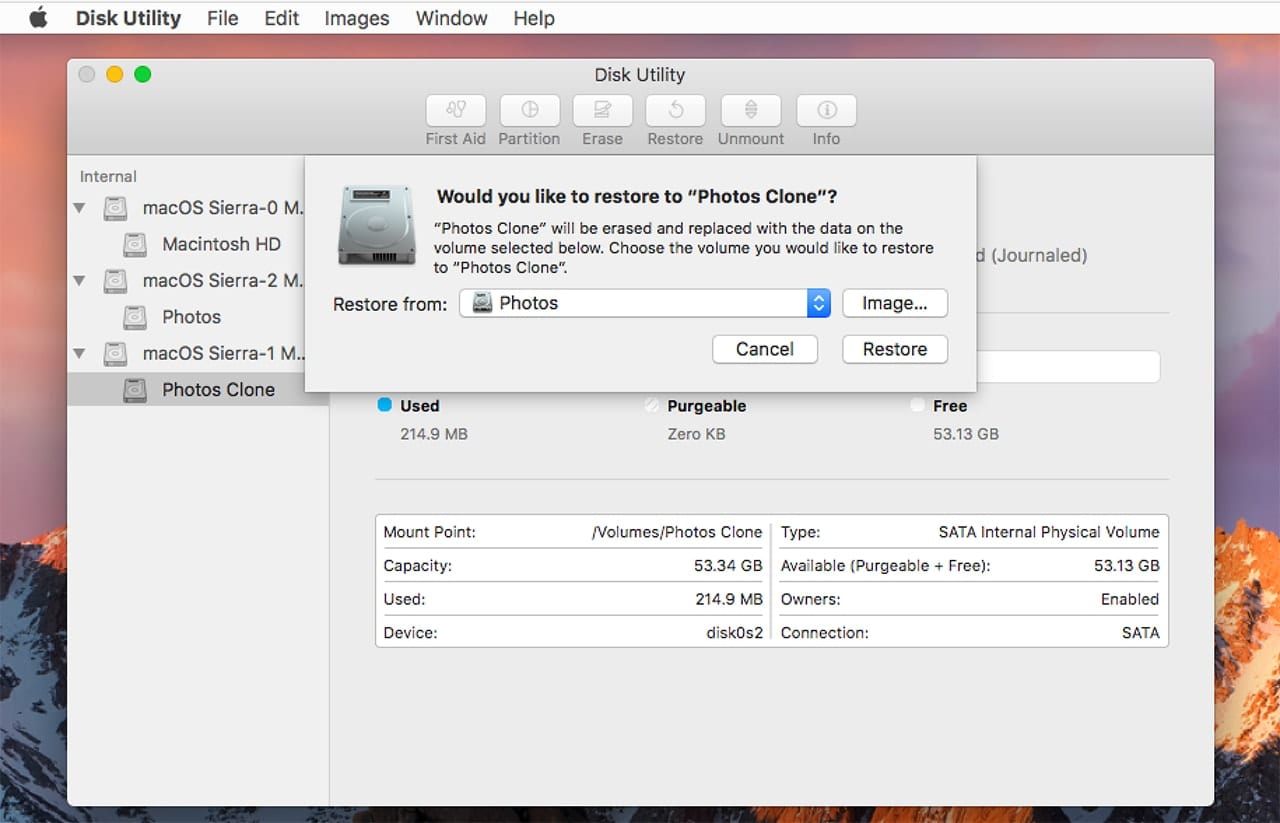Click the First Aid toolbar icon
This screenshot has height=823, width=1280.
pos(455,111)
